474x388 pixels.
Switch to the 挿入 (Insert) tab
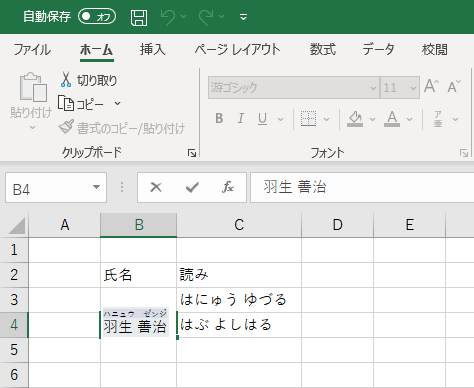click(x=153, y=50)
